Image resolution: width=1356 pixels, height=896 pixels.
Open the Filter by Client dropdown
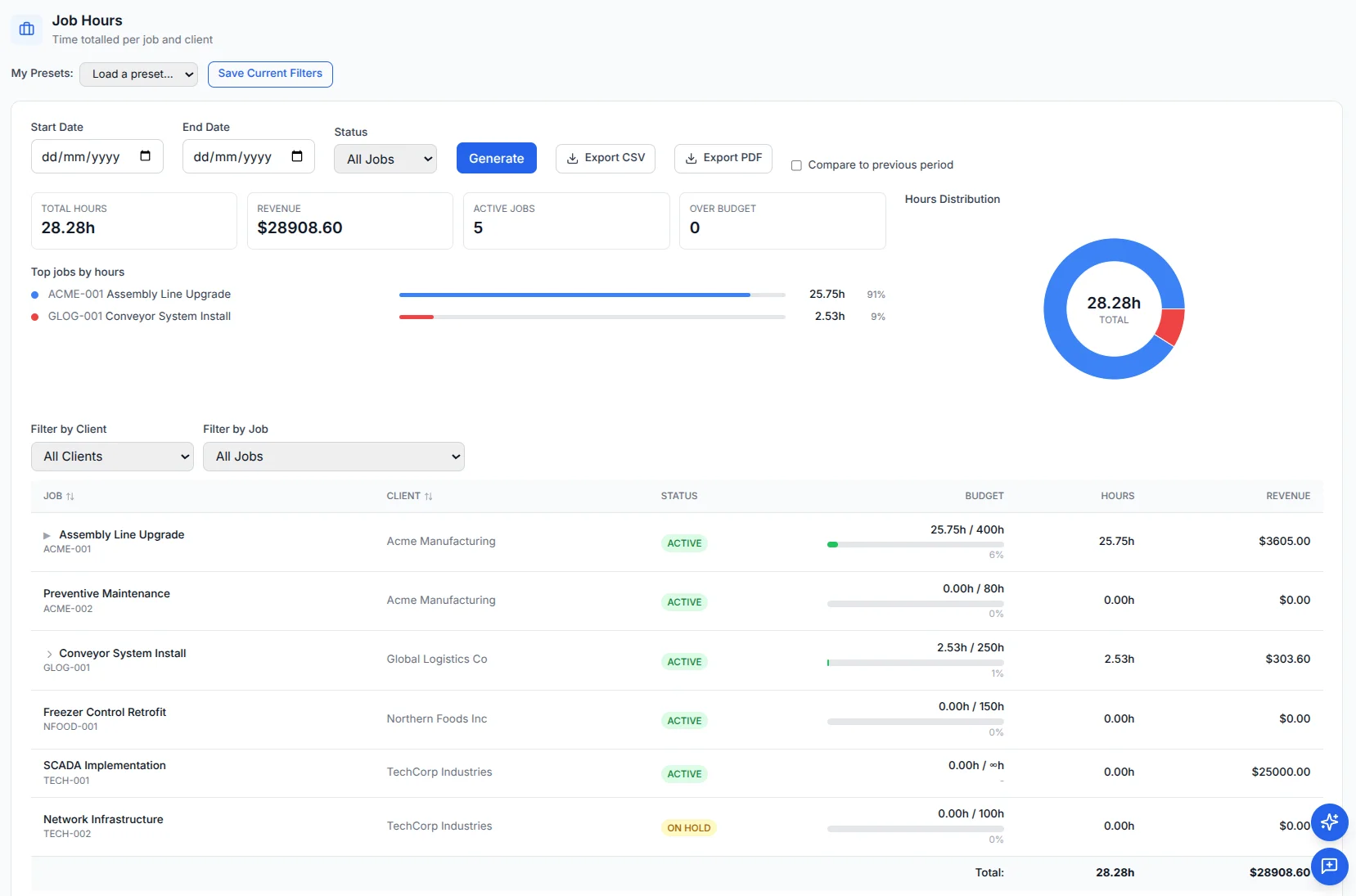tap(112, 457)
